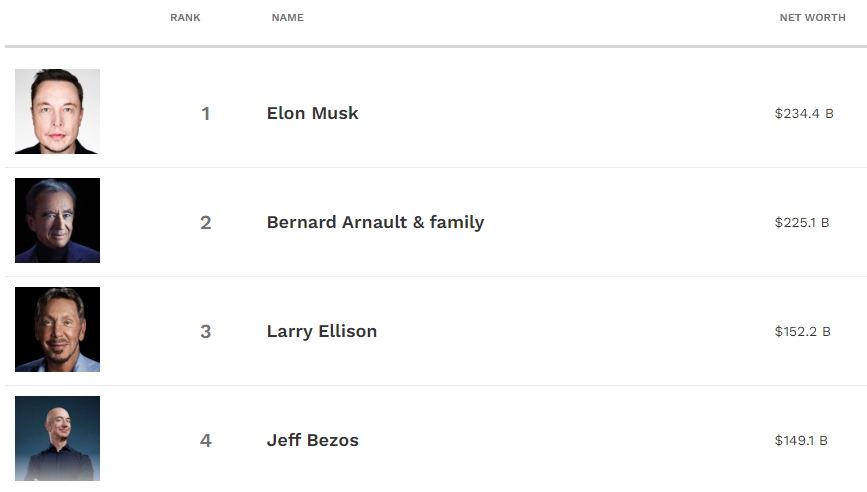Open the Elon Musk name link
This screenshot has width=867, height=492.
[x=312, y=113]
